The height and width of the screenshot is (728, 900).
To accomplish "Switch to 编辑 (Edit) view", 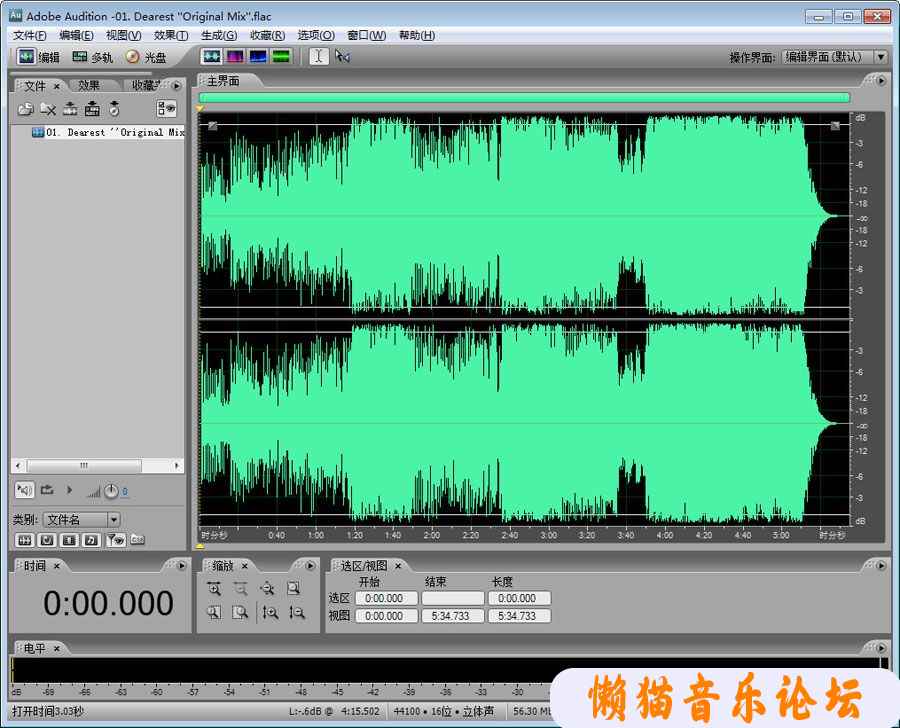I will point(38,57).
